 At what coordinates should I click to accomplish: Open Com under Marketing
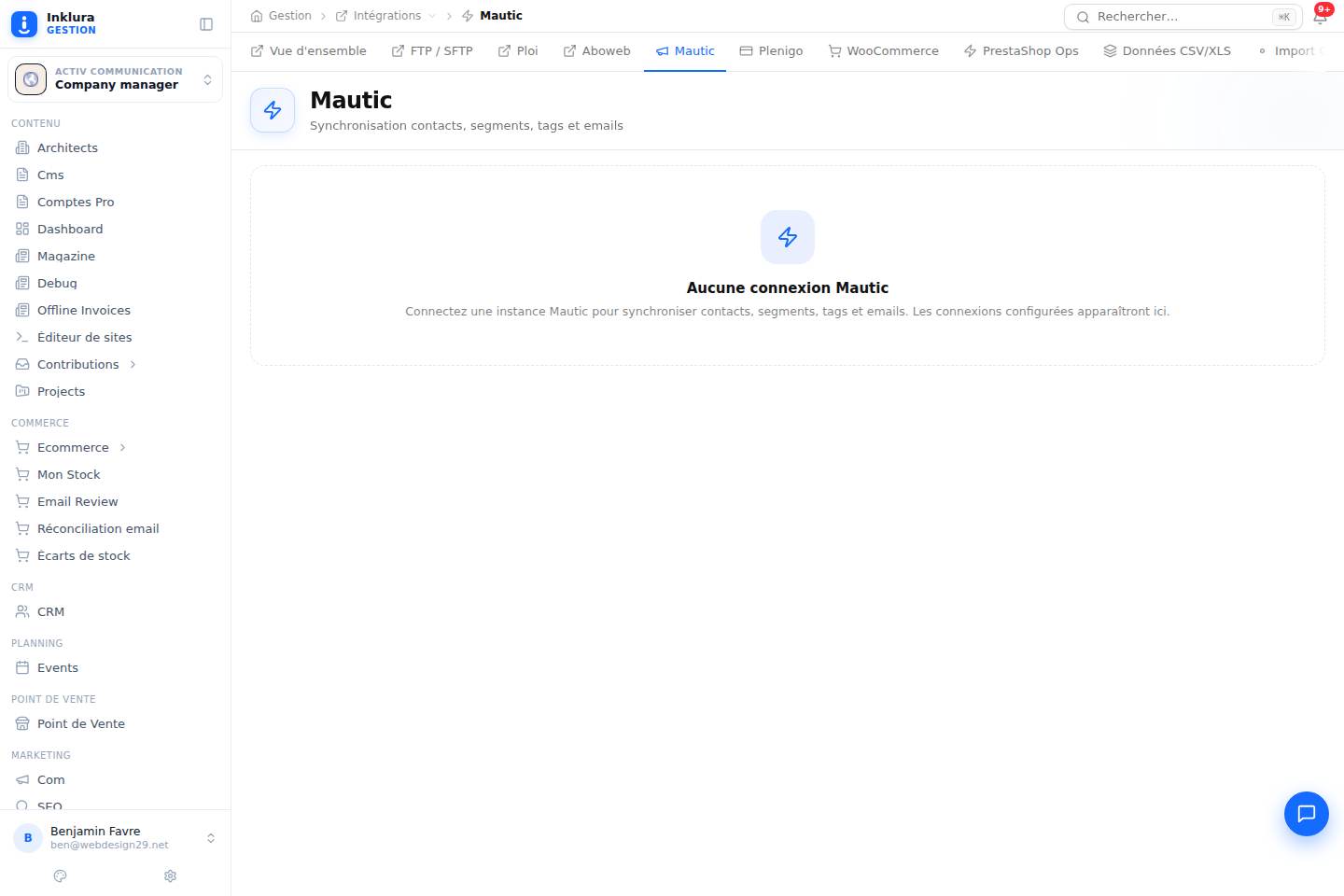click(116, 779)
